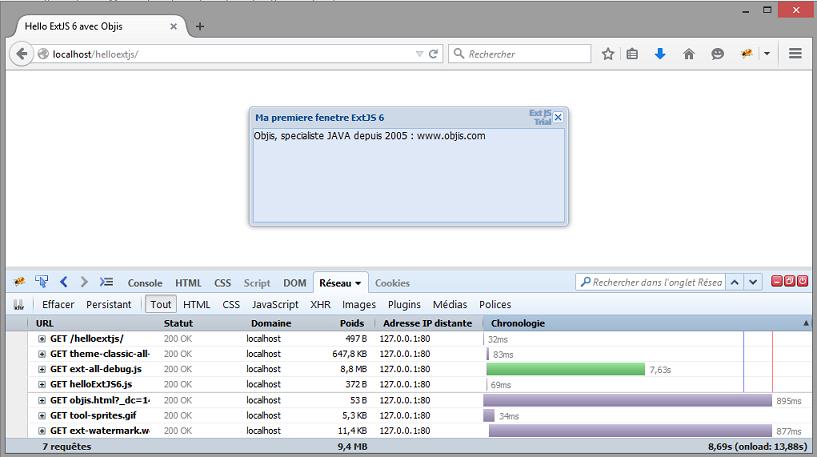817x457 pixels.
Task: Click the Rechercher search field
Action: coord(521,54)
